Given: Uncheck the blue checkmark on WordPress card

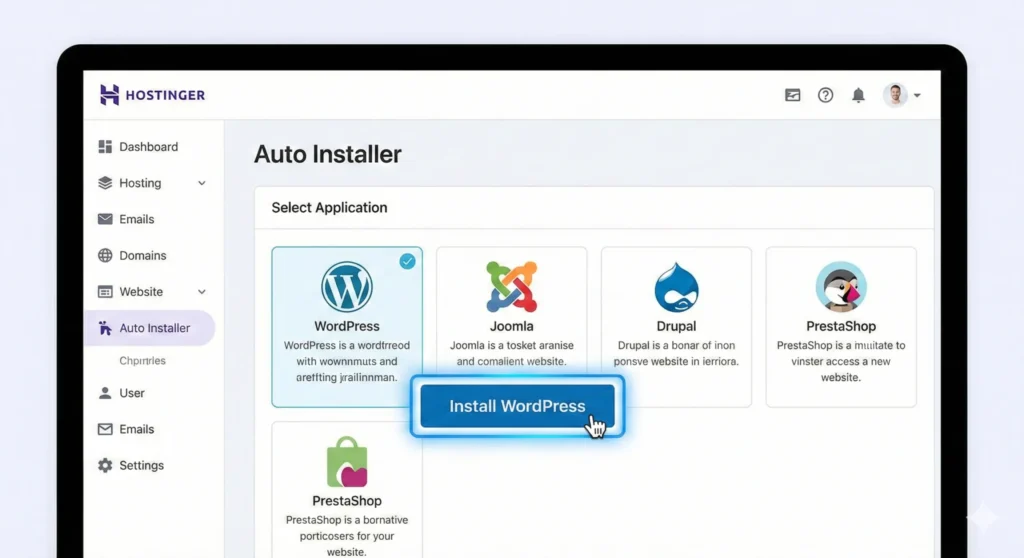Looking at the screenshot, I should pyautogui.click(x=407, y=261).
